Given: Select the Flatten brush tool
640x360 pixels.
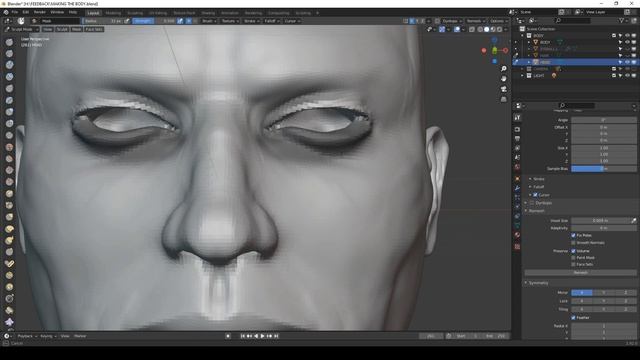Looking at the screenshot, I should click(9, 158).
